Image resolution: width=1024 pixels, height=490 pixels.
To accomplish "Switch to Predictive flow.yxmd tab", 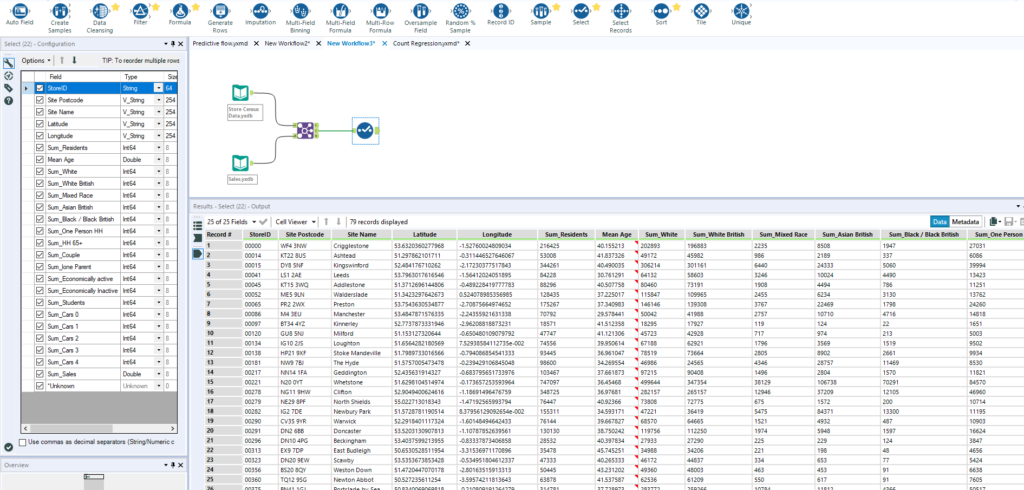I will [220, 43].
